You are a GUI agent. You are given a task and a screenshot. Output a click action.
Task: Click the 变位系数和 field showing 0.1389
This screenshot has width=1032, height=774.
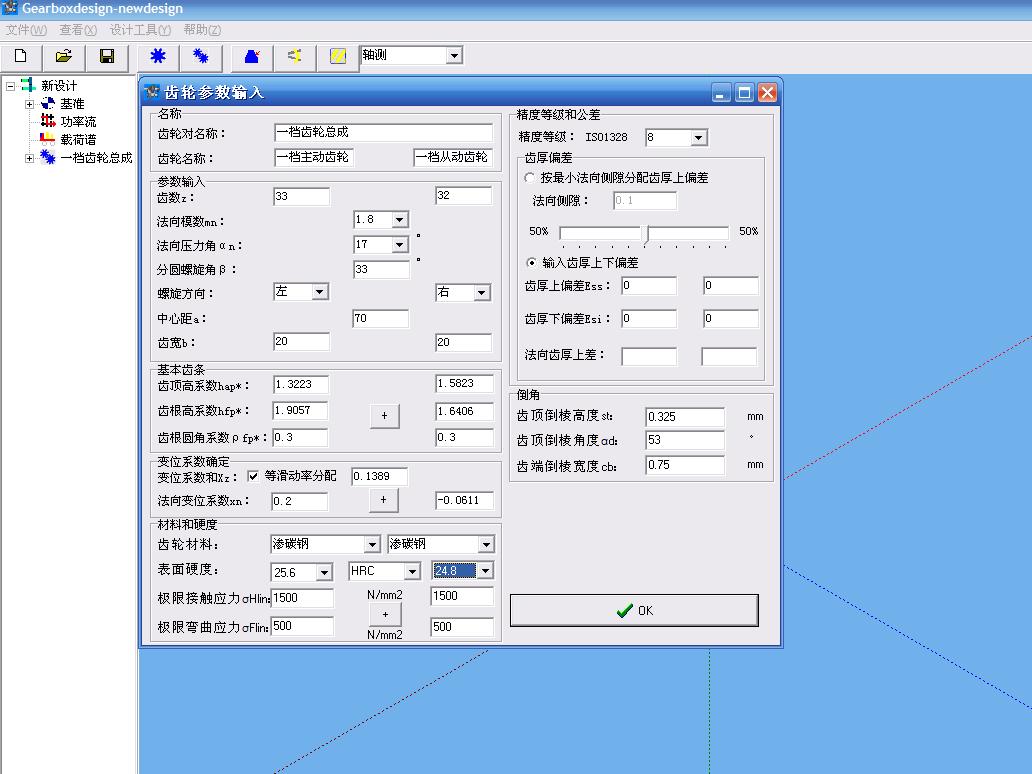tap(380, 477)
